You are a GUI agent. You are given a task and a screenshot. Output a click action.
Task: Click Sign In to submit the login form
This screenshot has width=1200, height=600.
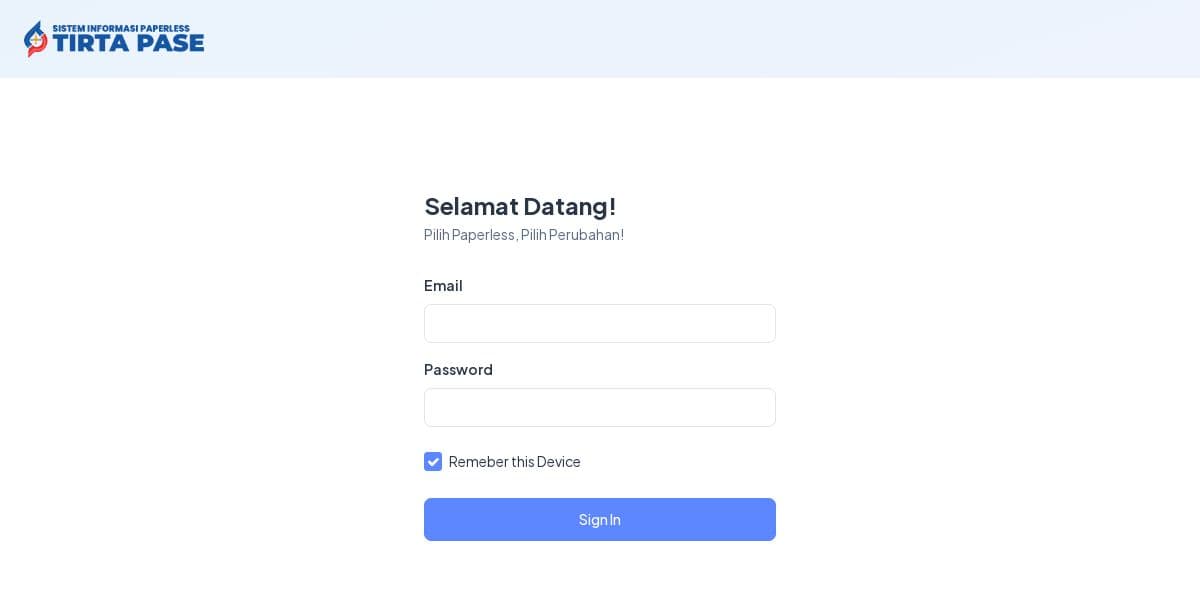[600, 519]
